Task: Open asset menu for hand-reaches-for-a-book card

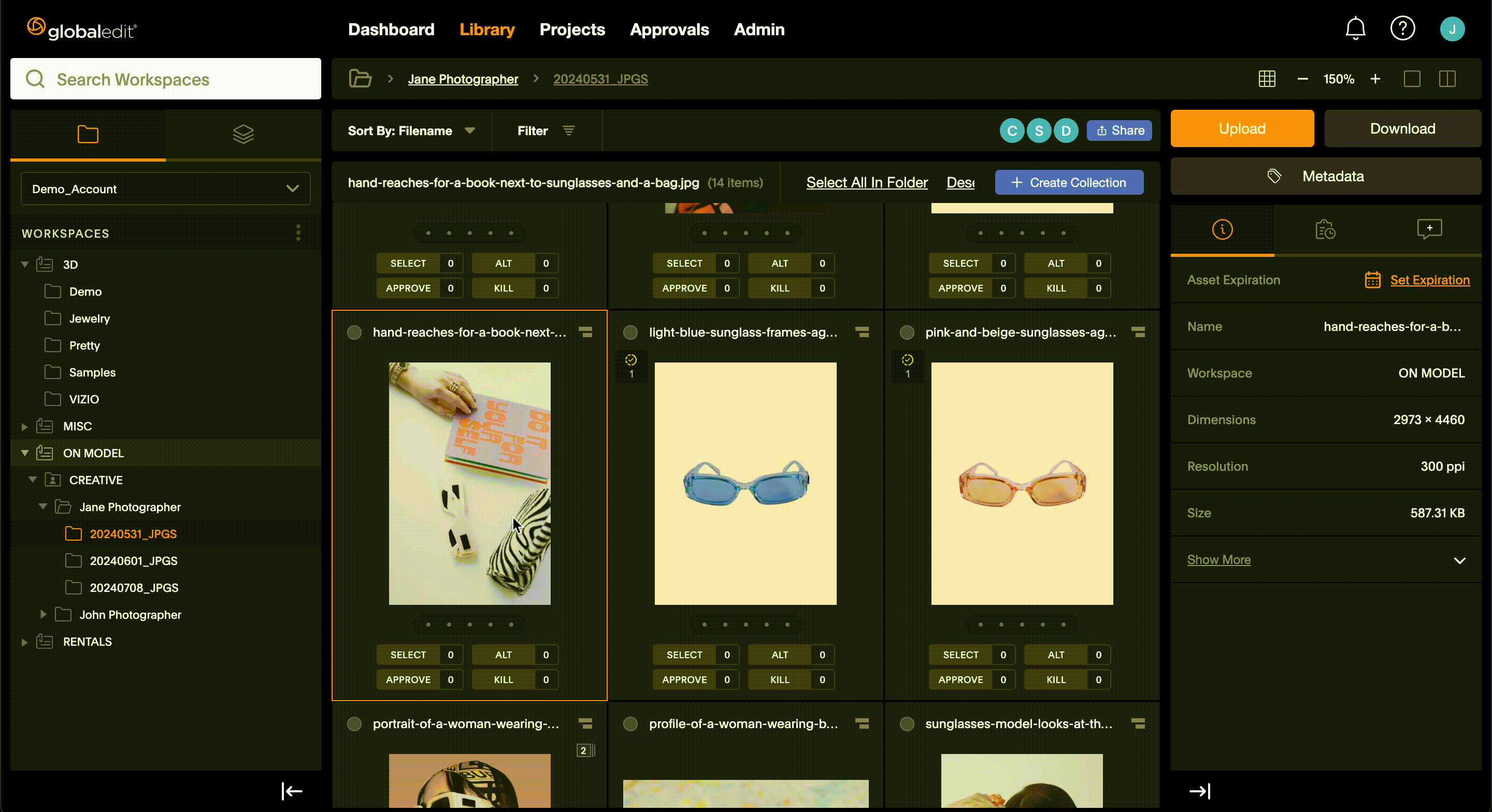Action: click(585, 332)
